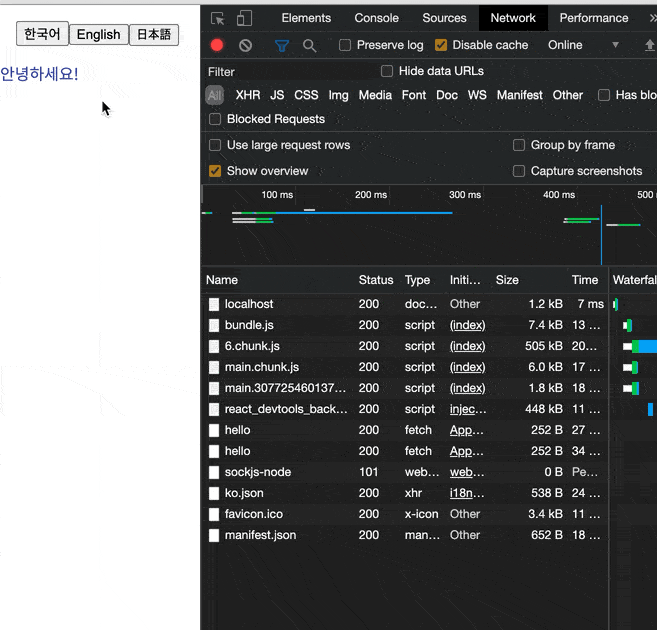Uncheck the Show overview option

coord(215,171)
